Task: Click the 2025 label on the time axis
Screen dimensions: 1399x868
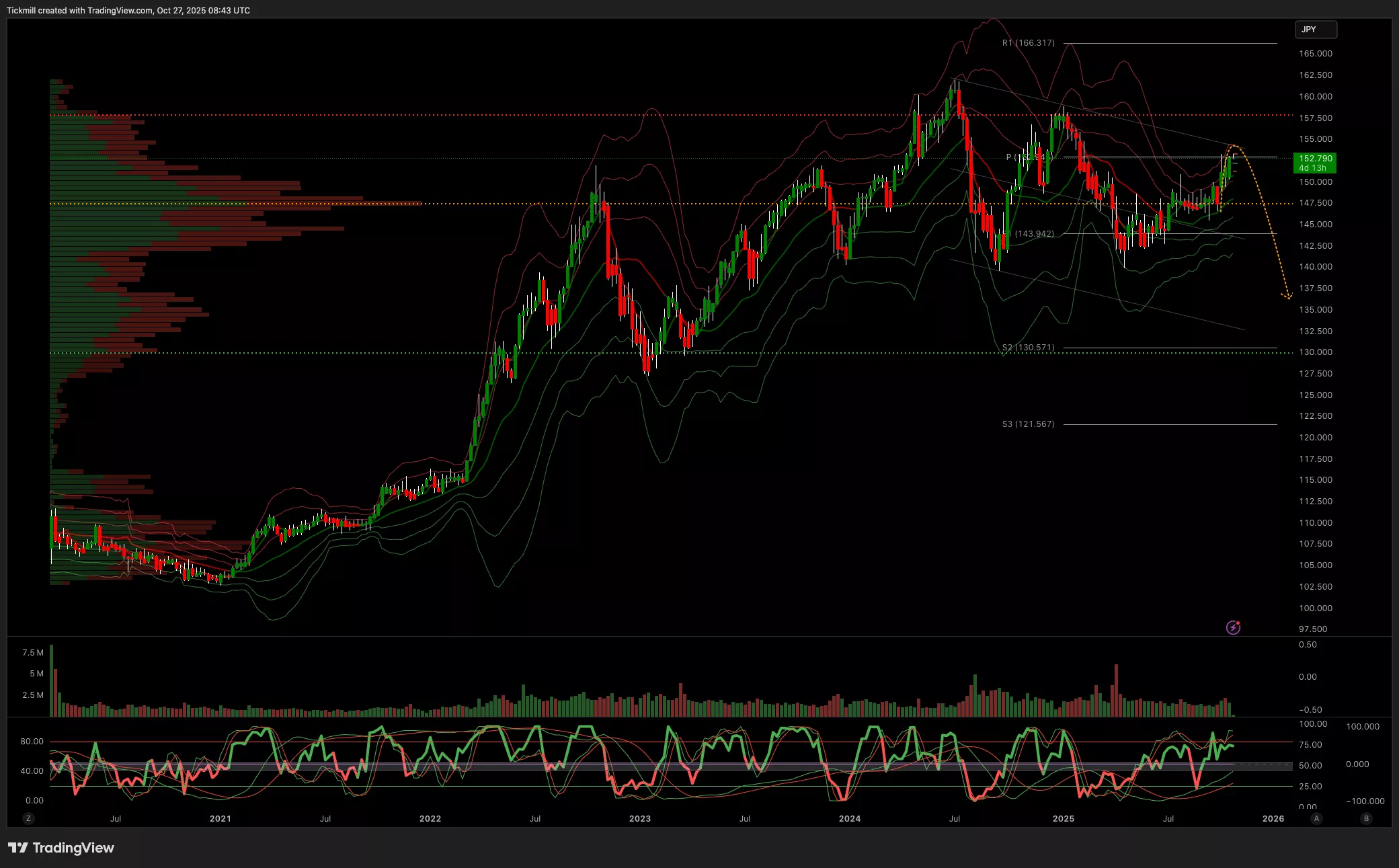Action: (1063, 818)
